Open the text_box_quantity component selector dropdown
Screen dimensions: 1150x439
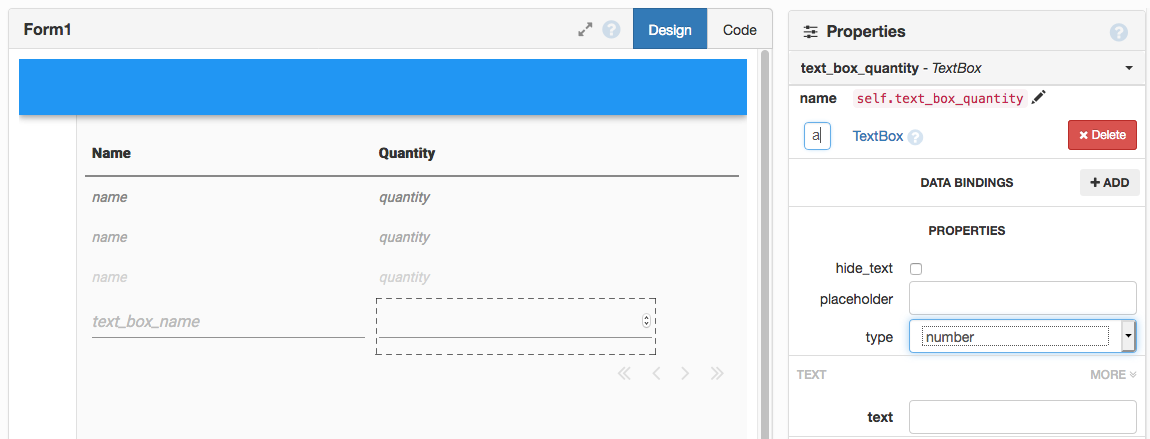tap(1129, 69)
